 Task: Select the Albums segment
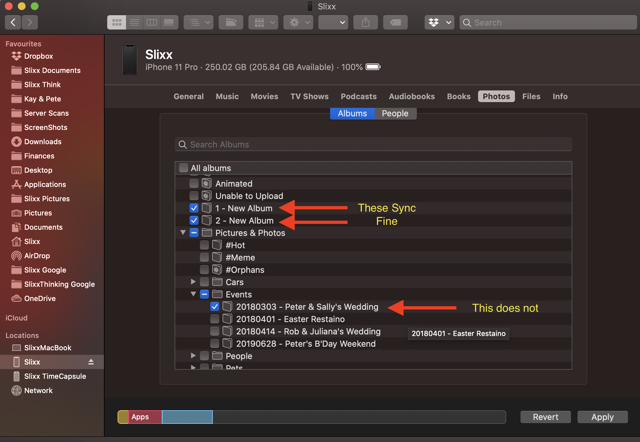point(352,113)
